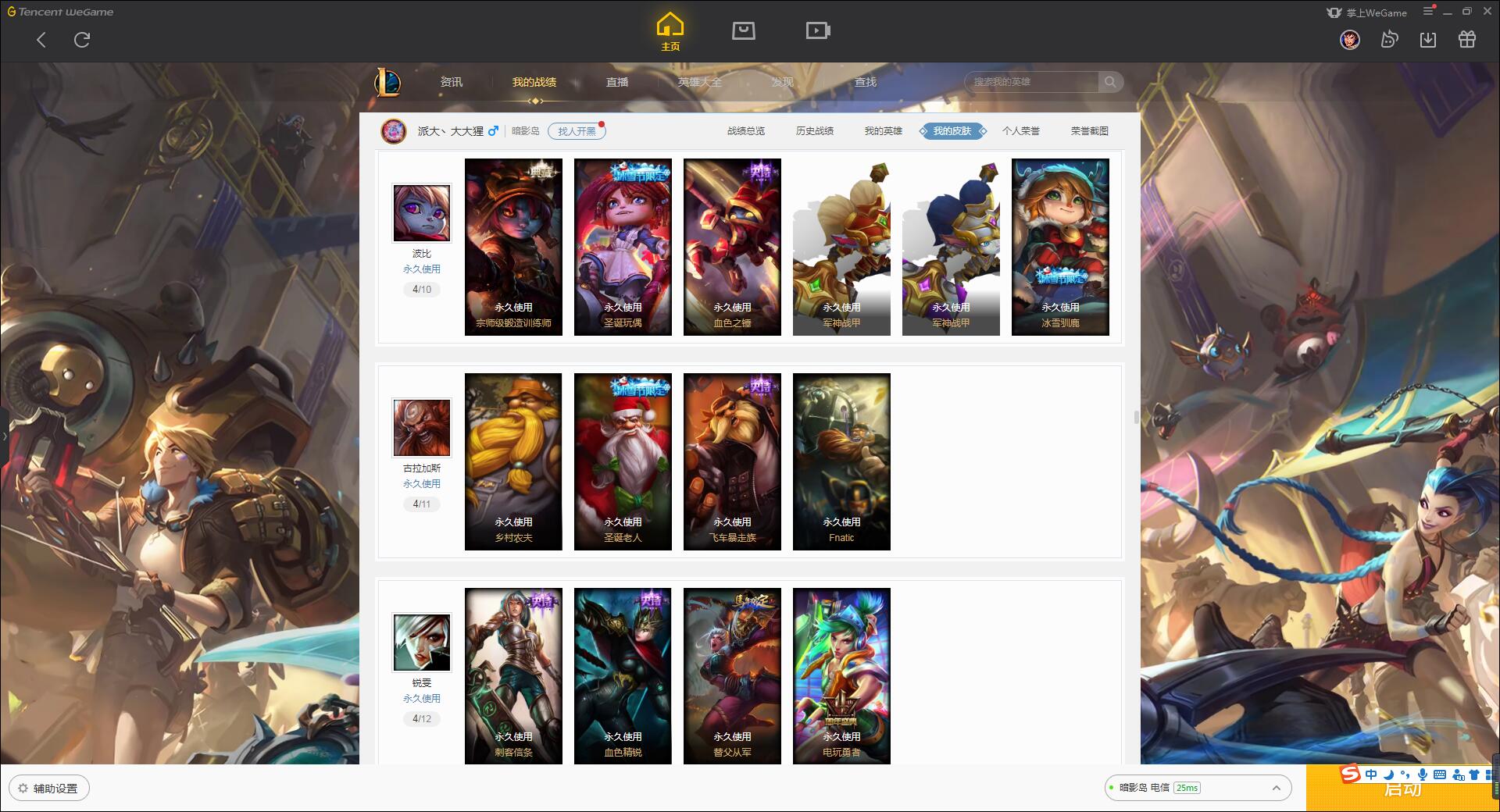Open the Fnatic skin card

click(x=841, y=461)
